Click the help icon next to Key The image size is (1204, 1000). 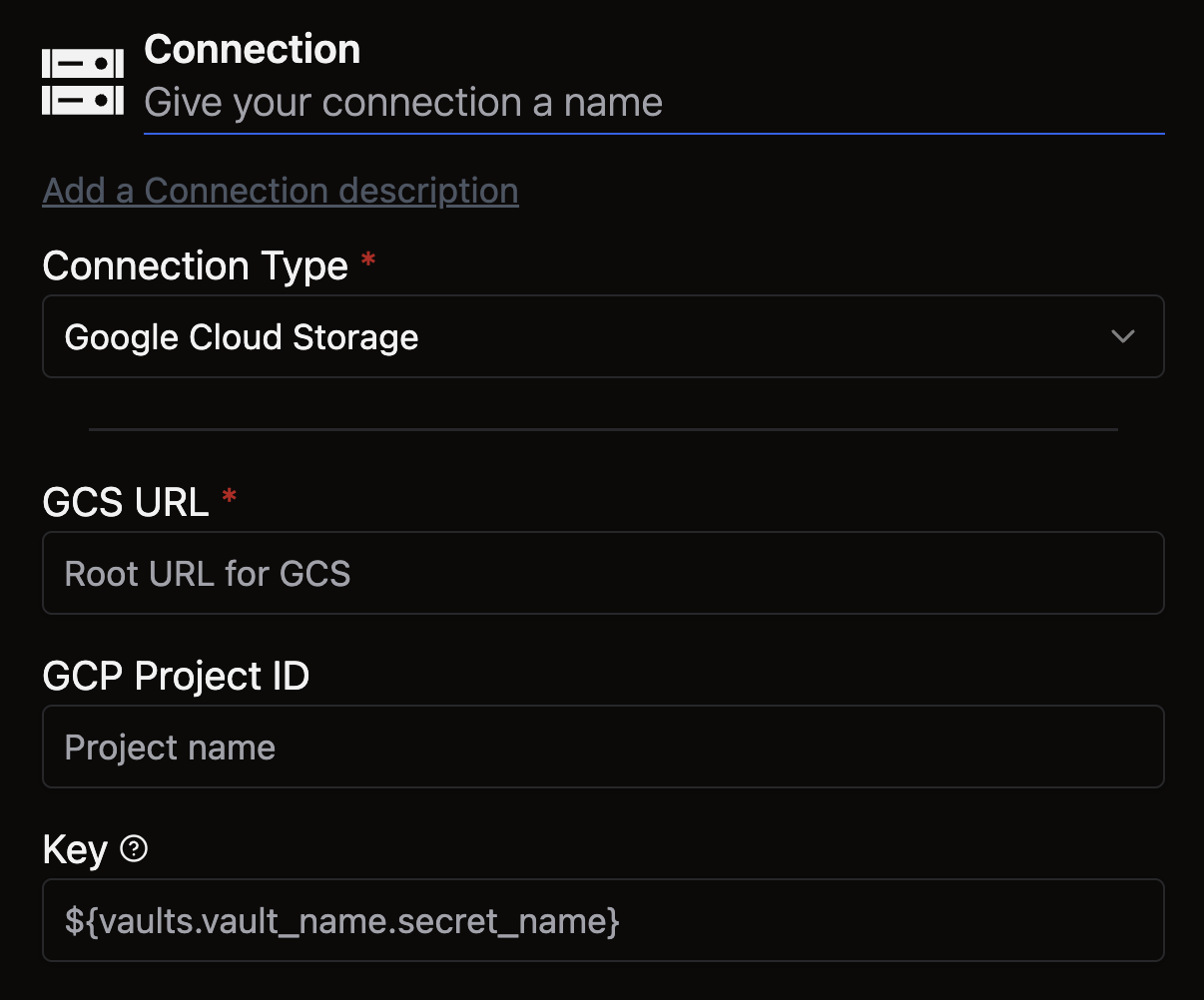coord(134,848)
